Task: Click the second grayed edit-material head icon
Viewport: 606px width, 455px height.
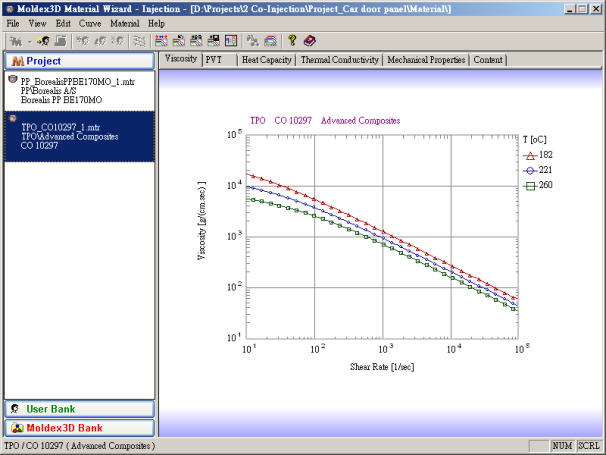Action: tap(100, 41)
